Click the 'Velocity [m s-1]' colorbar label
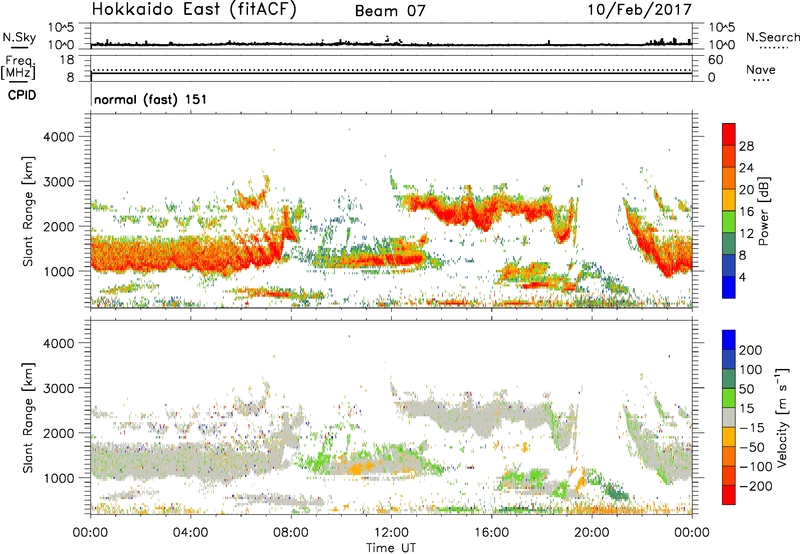 pyautogui.click(x=782, y=417)
